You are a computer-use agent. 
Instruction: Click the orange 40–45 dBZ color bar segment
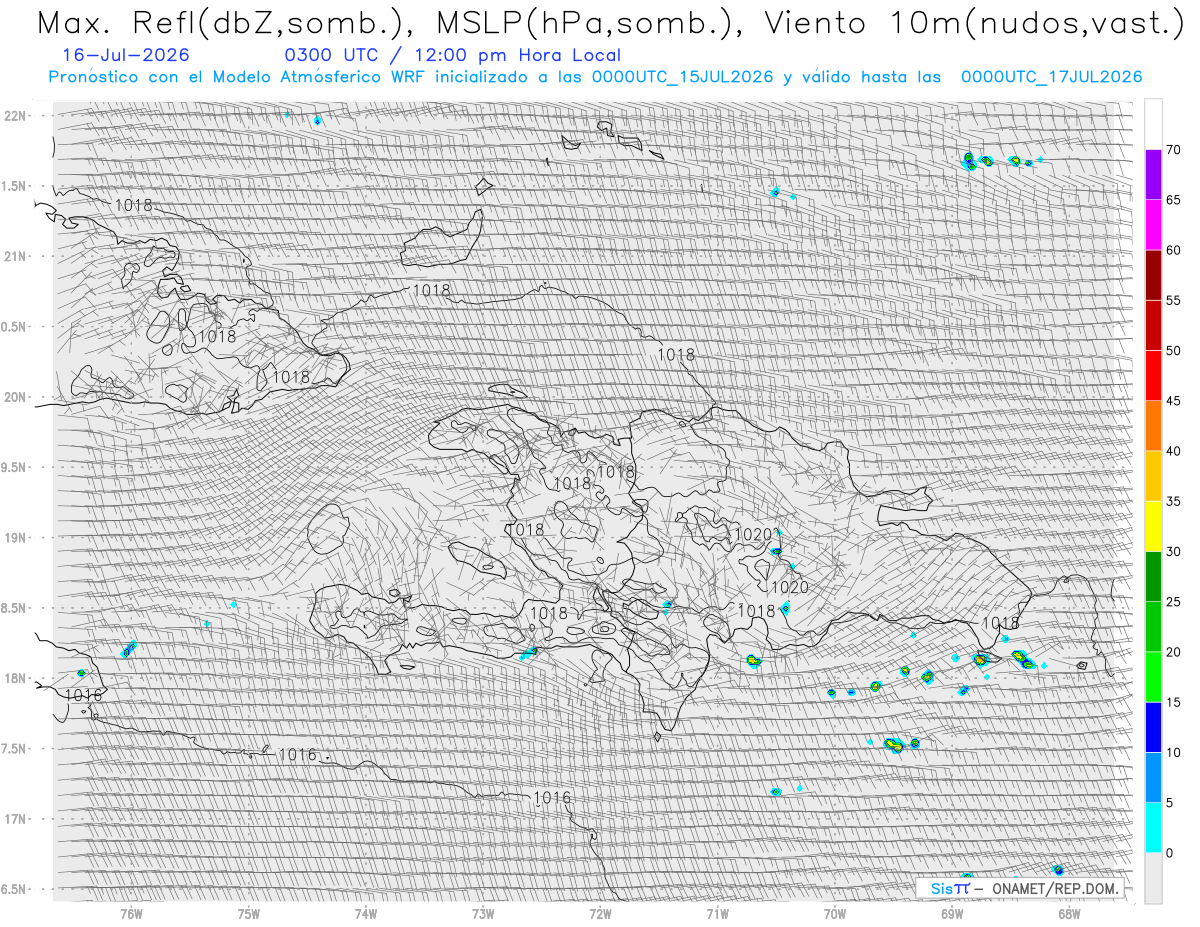1153,426
